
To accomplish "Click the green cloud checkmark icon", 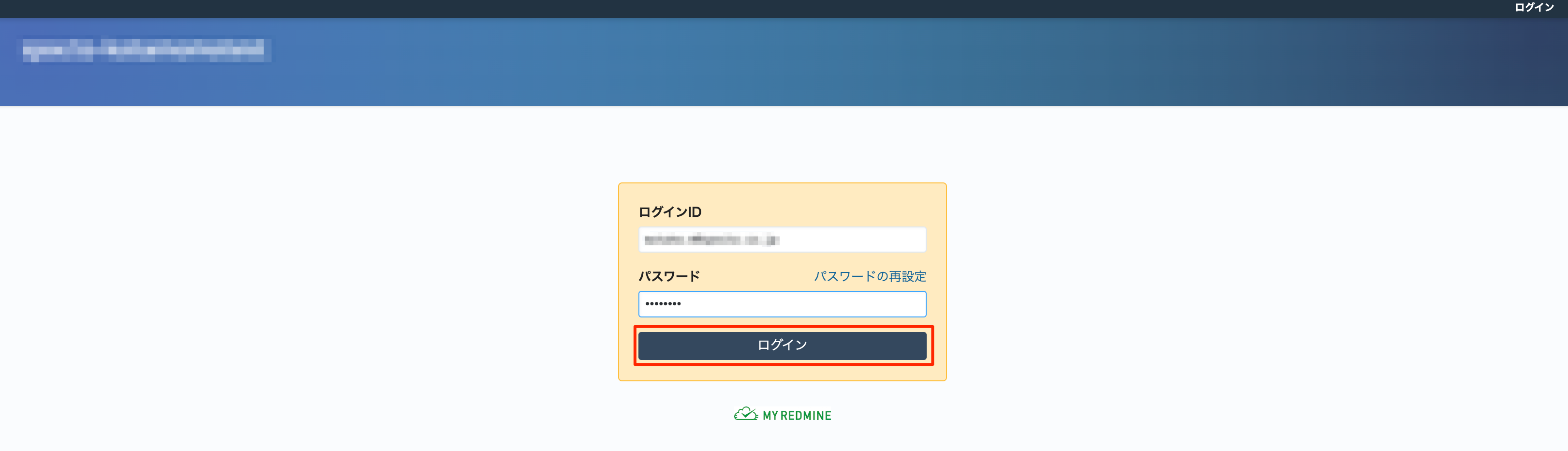I will tap(745, 415).
